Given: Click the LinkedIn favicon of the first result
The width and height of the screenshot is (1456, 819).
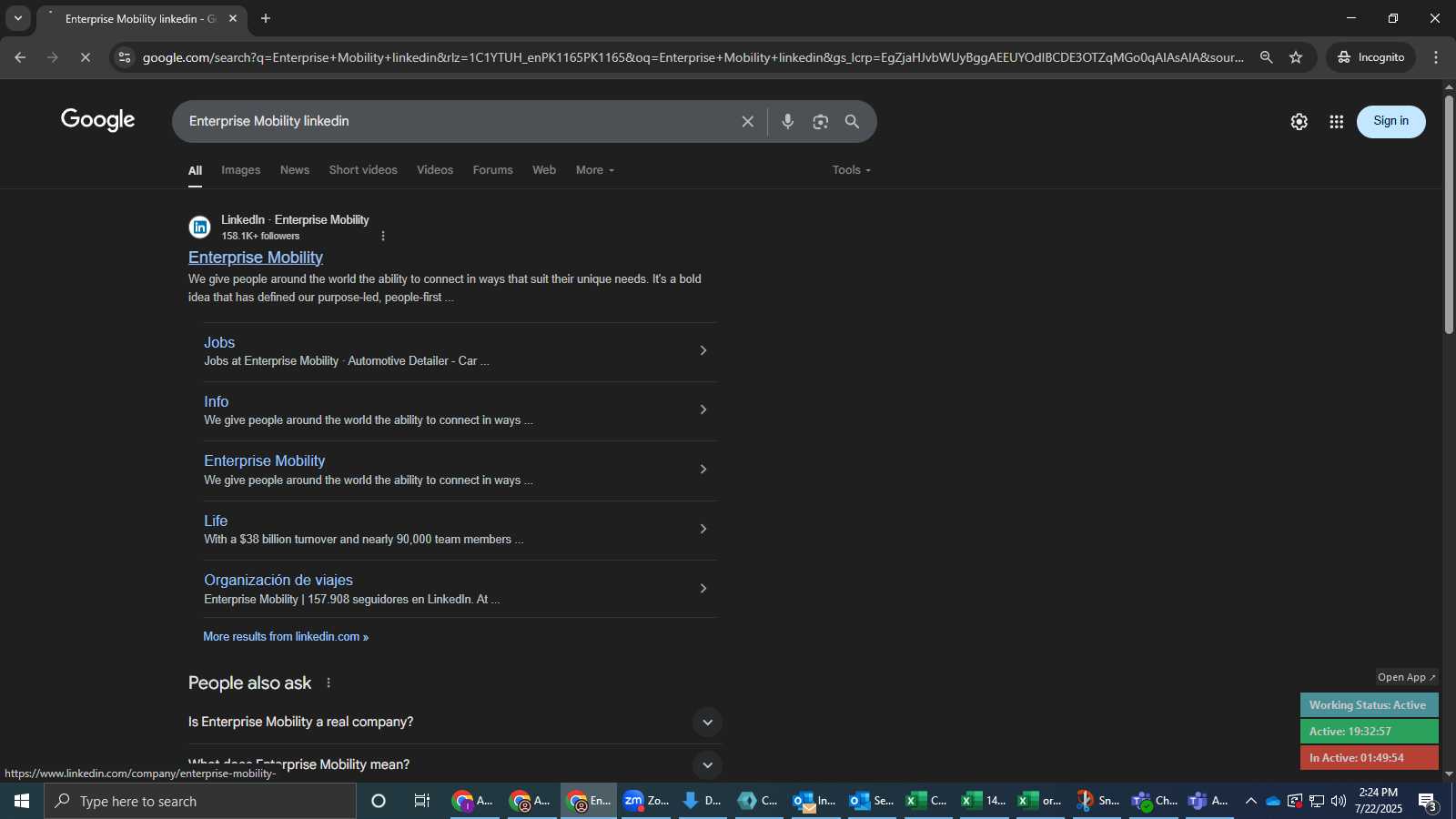Looking at the screenshot, I should [x=199, y=227].
